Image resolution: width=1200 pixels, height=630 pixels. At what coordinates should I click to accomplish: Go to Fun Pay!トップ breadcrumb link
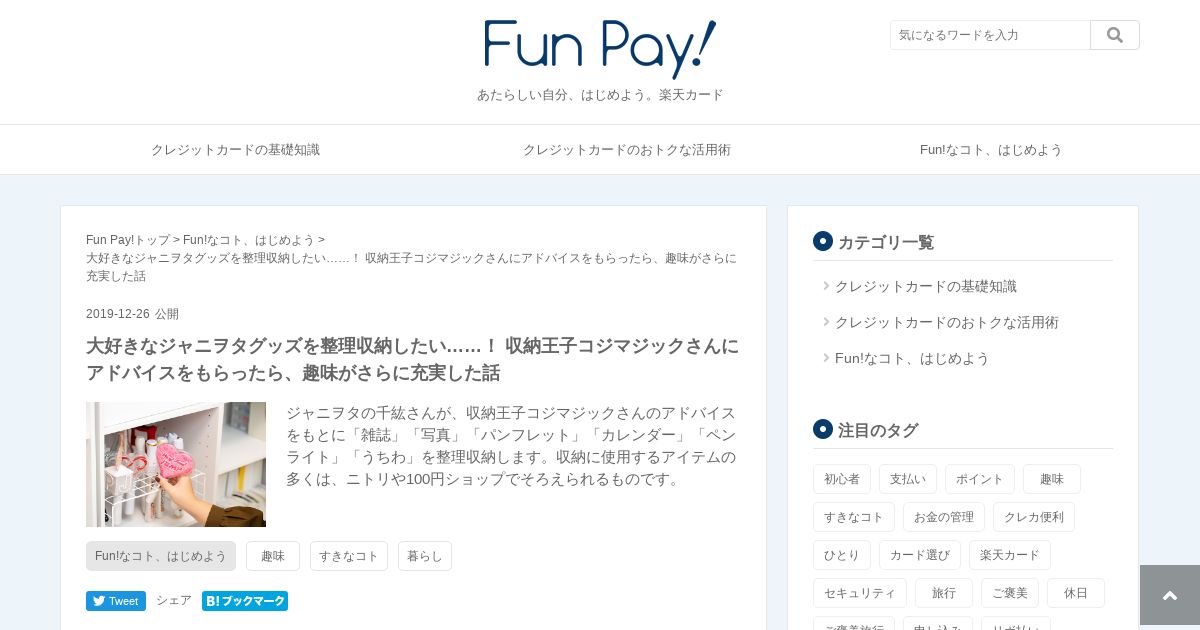tap(128, 240)
